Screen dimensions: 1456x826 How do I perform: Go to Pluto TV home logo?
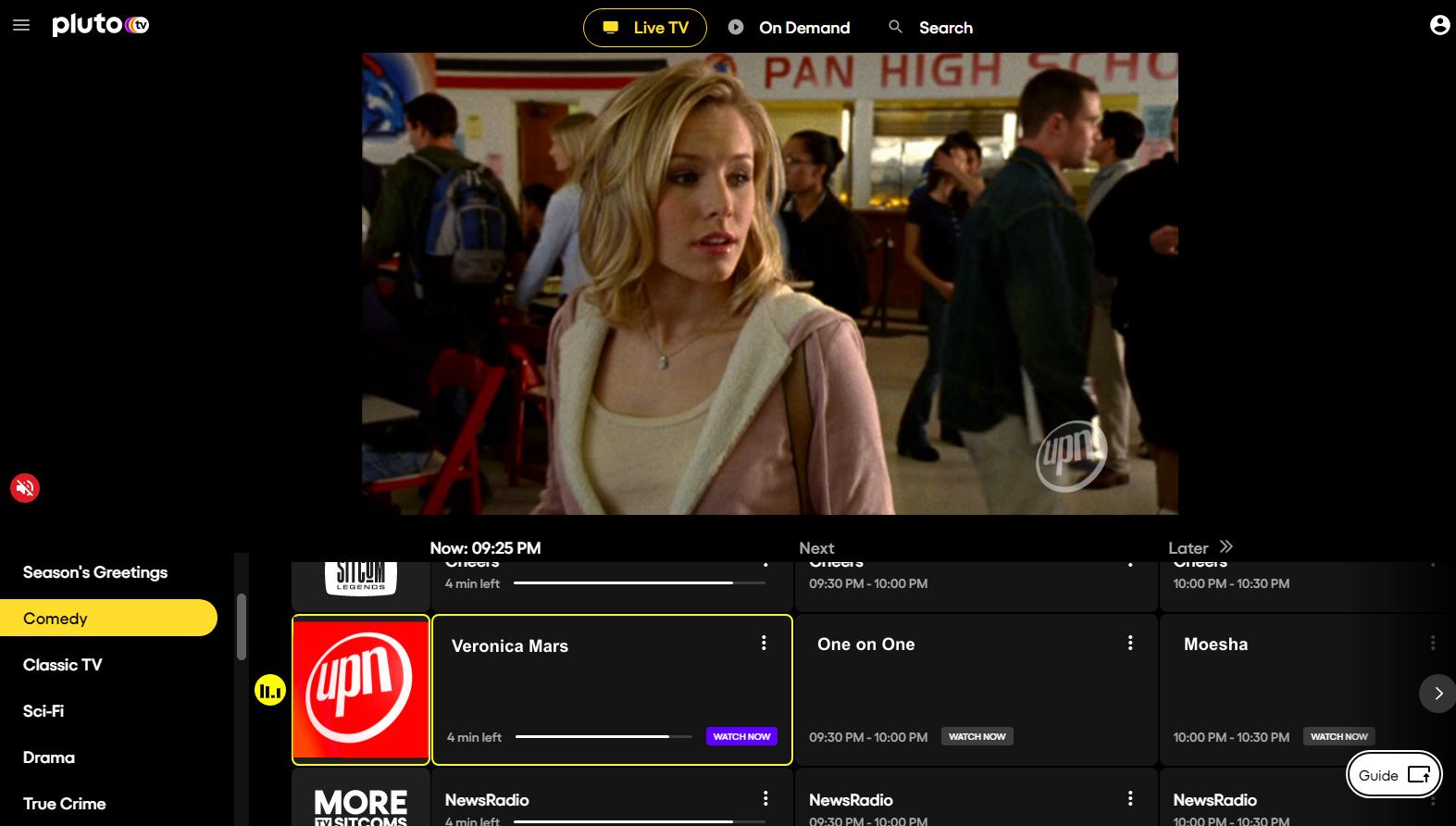(100, 25)
